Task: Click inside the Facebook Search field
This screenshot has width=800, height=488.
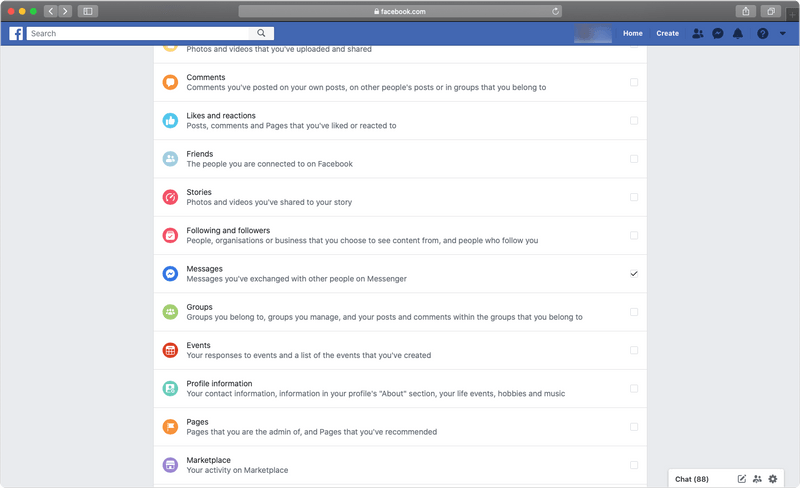Action: pyautogui.click(x=138, y=33)
